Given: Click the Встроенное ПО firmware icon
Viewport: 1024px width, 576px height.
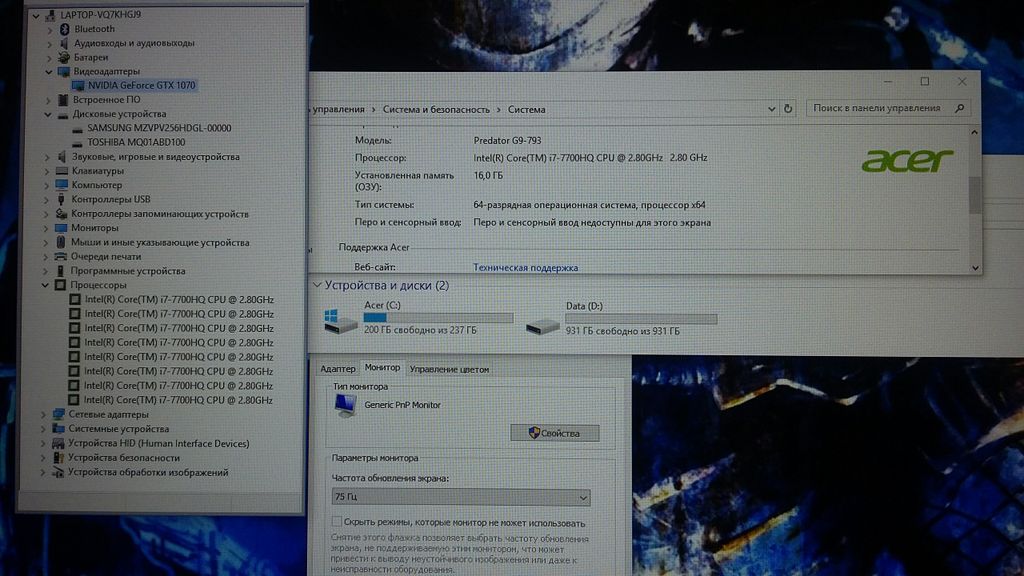Looking at the screenshot, I should [63, 100].
